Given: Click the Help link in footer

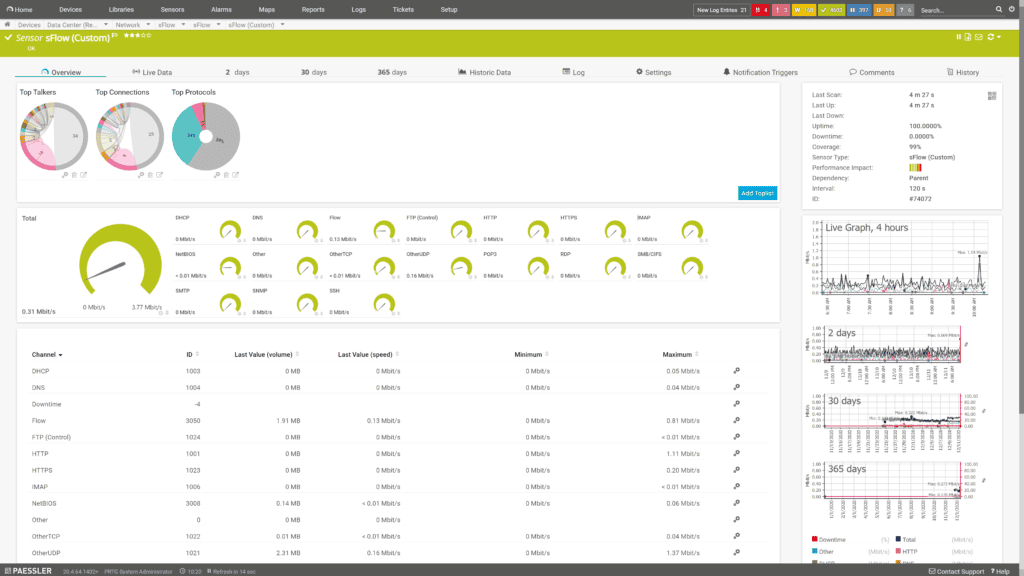Looking at the screenshot, I should [1000, 571].
